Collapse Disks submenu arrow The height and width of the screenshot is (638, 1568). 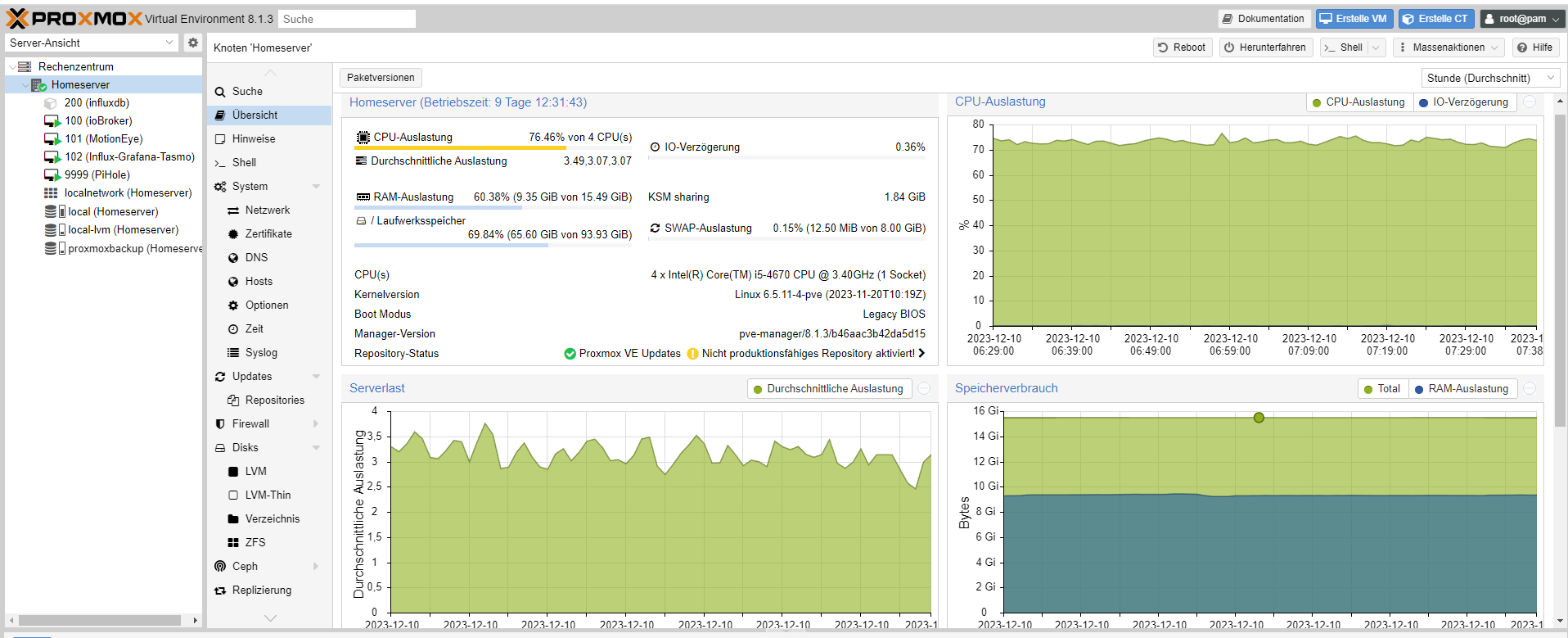click(316, 447)
